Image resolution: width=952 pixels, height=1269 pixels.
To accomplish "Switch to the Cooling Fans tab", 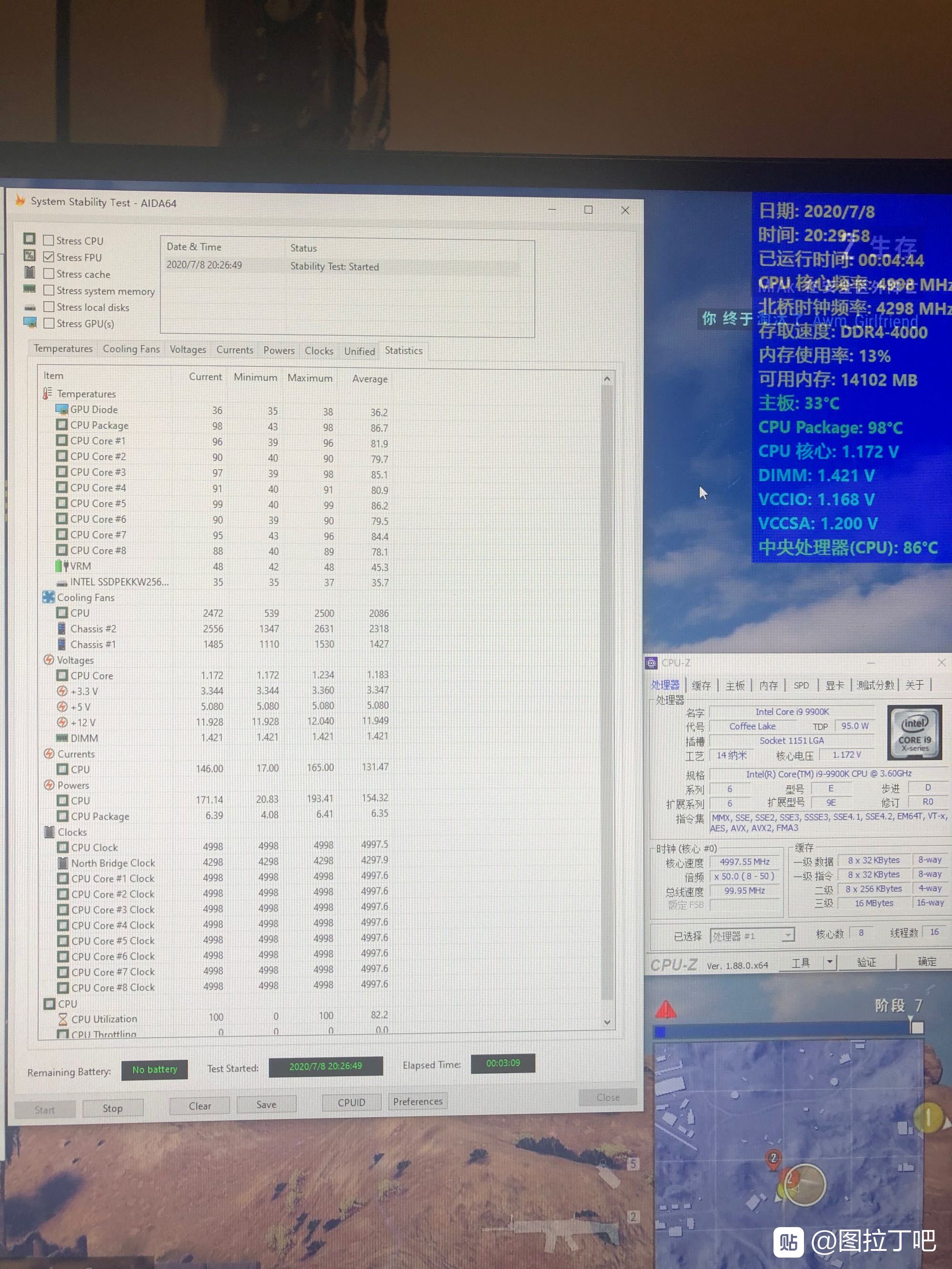I will point(131,349).
